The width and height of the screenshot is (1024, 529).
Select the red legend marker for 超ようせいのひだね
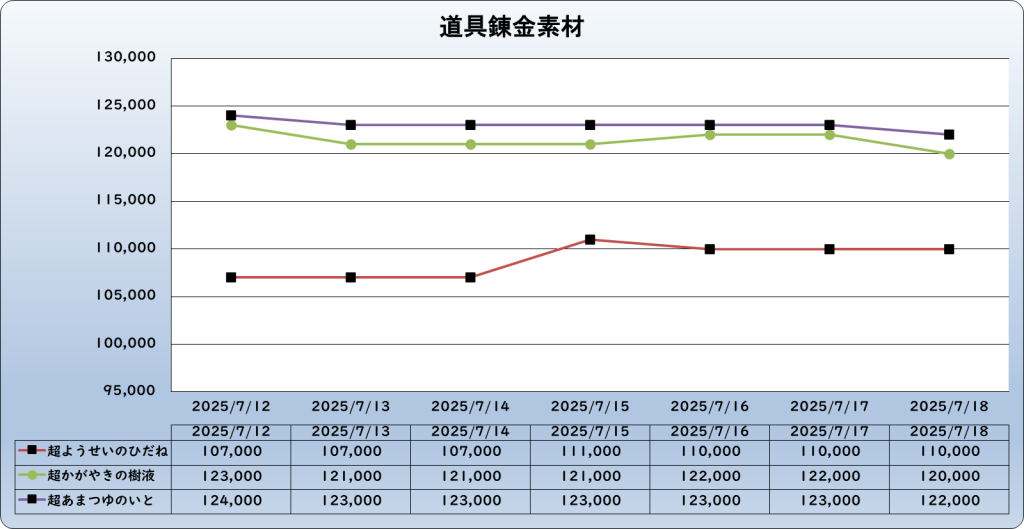pos(32,451)
